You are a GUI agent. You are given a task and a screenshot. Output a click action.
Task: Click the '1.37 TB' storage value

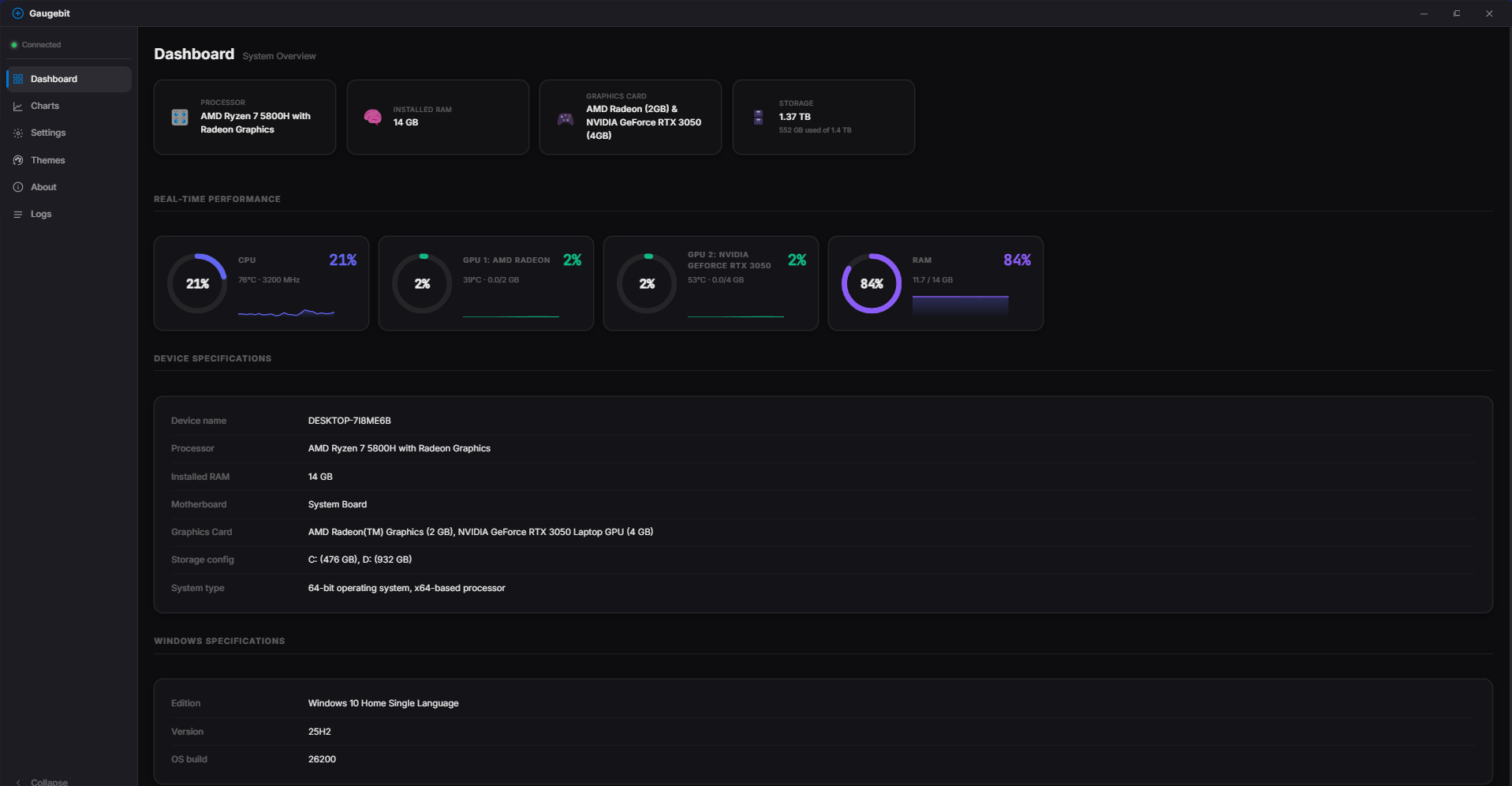point(794,117)
